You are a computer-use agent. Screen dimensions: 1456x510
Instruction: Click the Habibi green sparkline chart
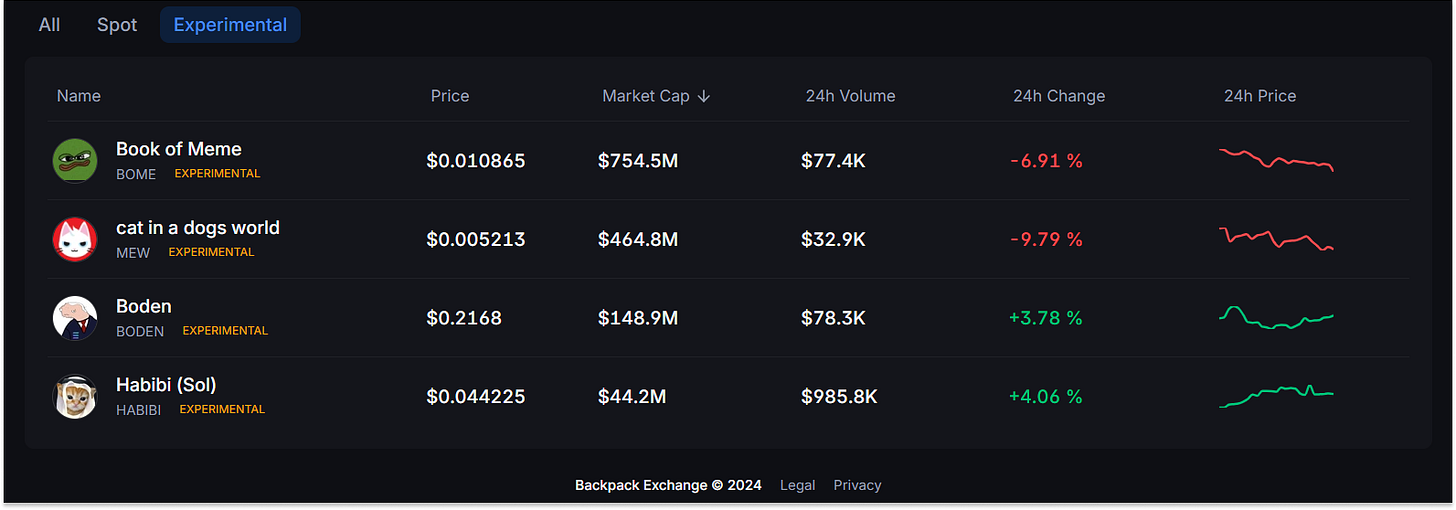point(1277,396)
